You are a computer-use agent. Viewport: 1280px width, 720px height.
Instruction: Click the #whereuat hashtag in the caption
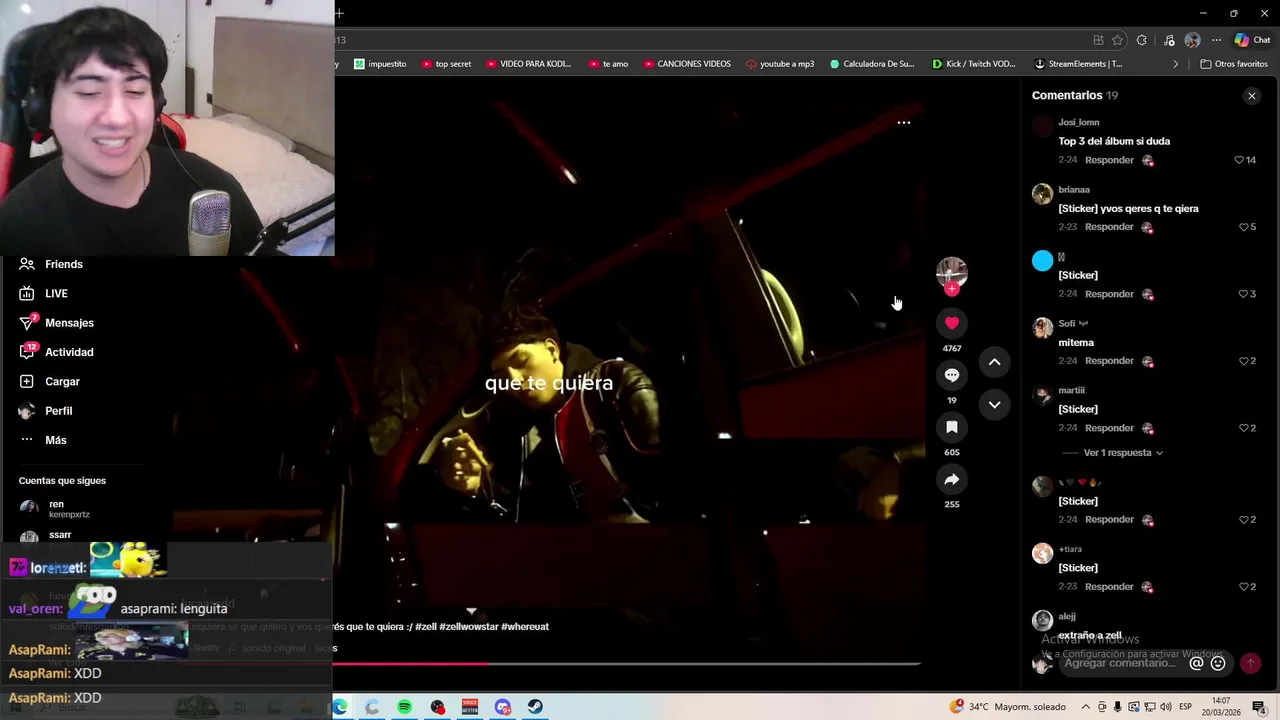(x=524, y=627)
